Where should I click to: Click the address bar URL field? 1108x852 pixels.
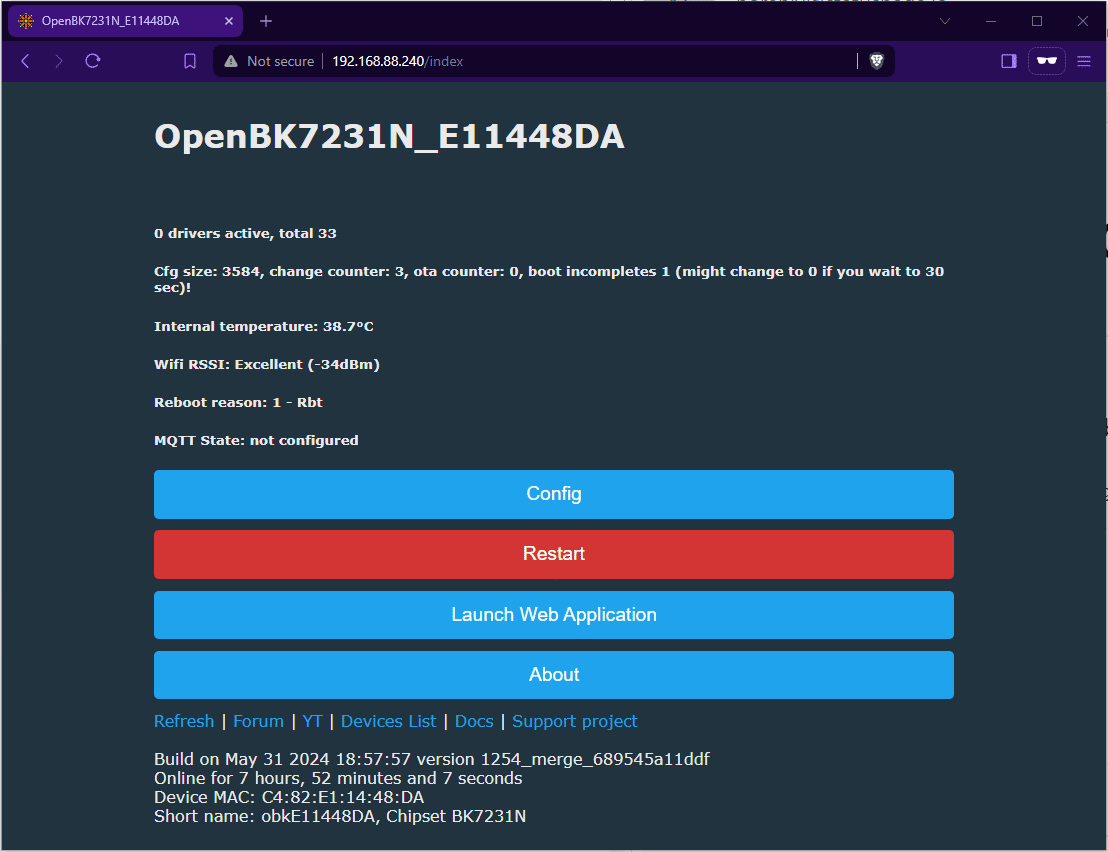[x=553, y=61]
